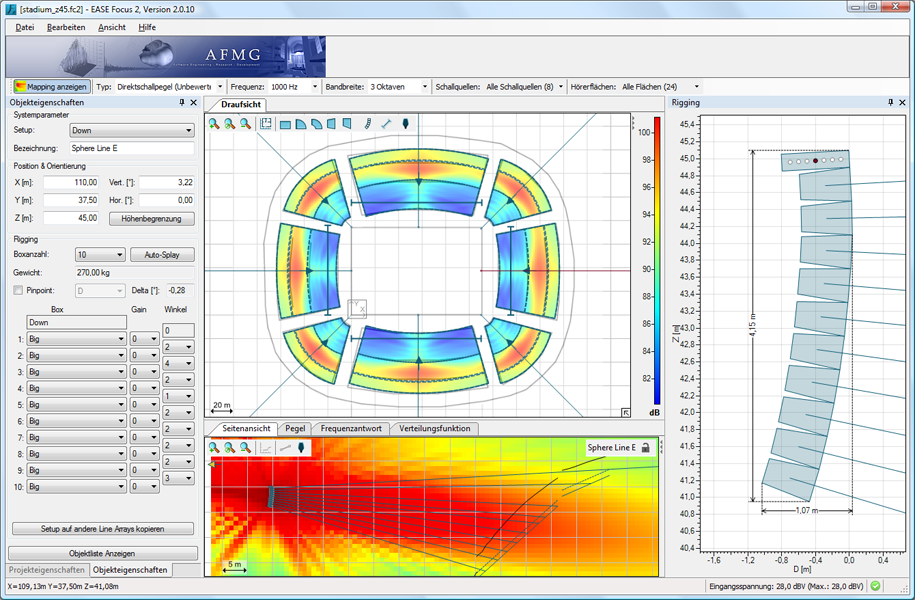Image resolution: width=915 pixels, height=600 pixels.
Task: Click the Auto-Splay button
Action: 162,255
